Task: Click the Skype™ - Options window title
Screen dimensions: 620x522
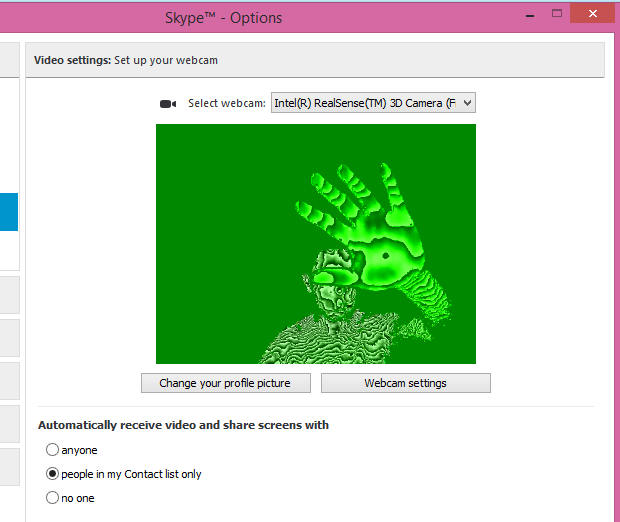Action: 223,18
